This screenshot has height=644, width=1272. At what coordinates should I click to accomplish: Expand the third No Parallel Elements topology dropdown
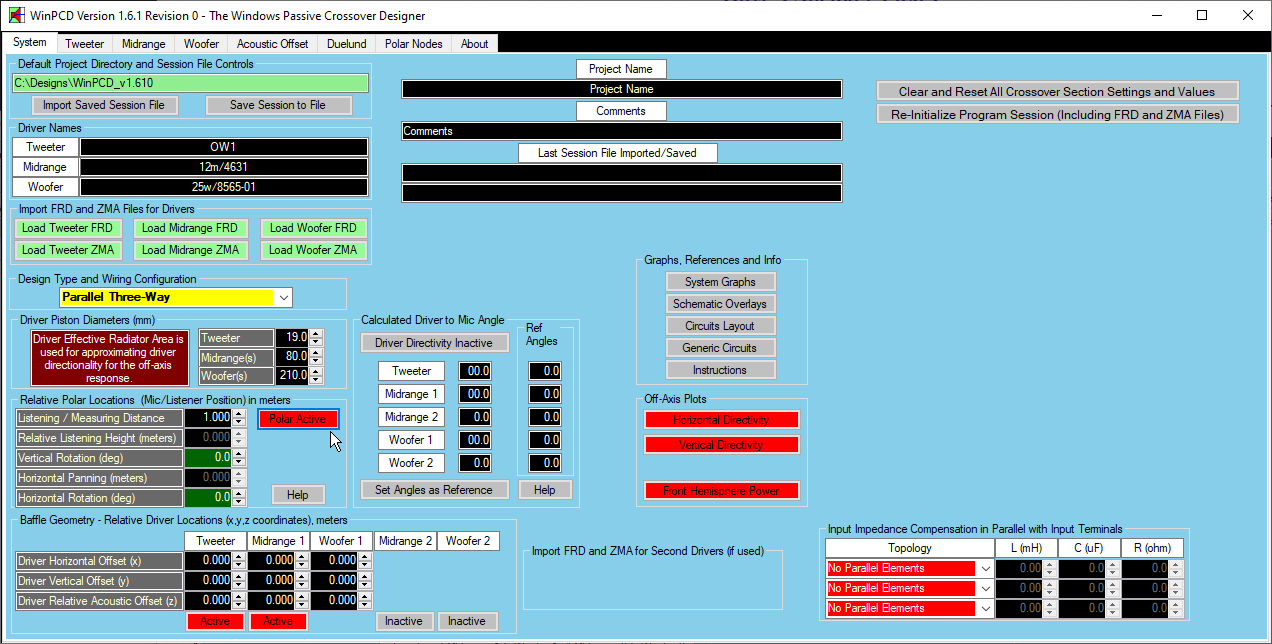click(985, 608)
